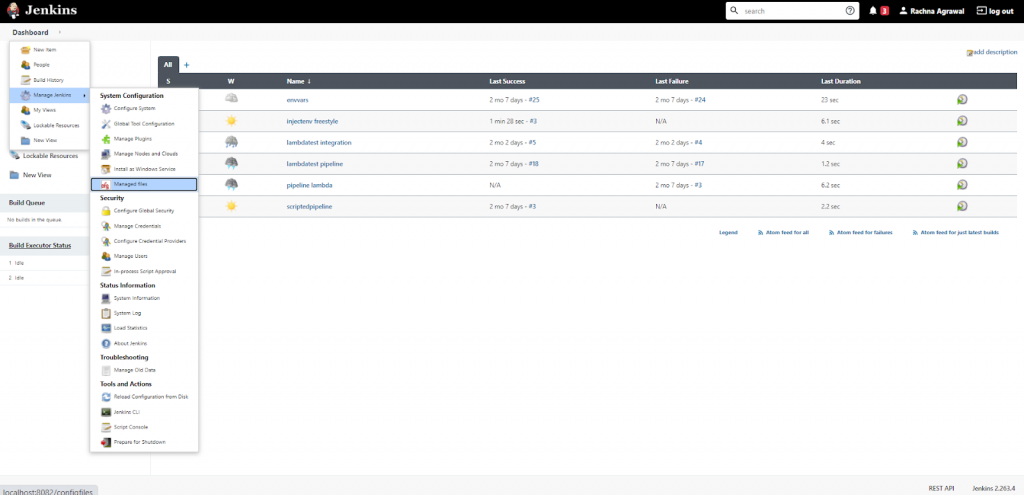Choose In-process Script Approval from the menu
1024x495 pixels.
click(144, 271)
